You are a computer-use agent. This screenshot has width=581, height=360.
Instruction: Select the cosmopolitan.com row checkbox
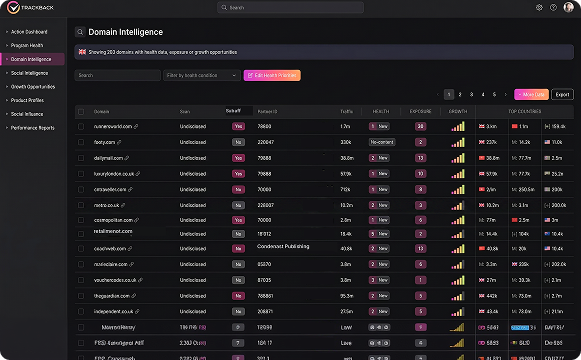tap(81, 220)
